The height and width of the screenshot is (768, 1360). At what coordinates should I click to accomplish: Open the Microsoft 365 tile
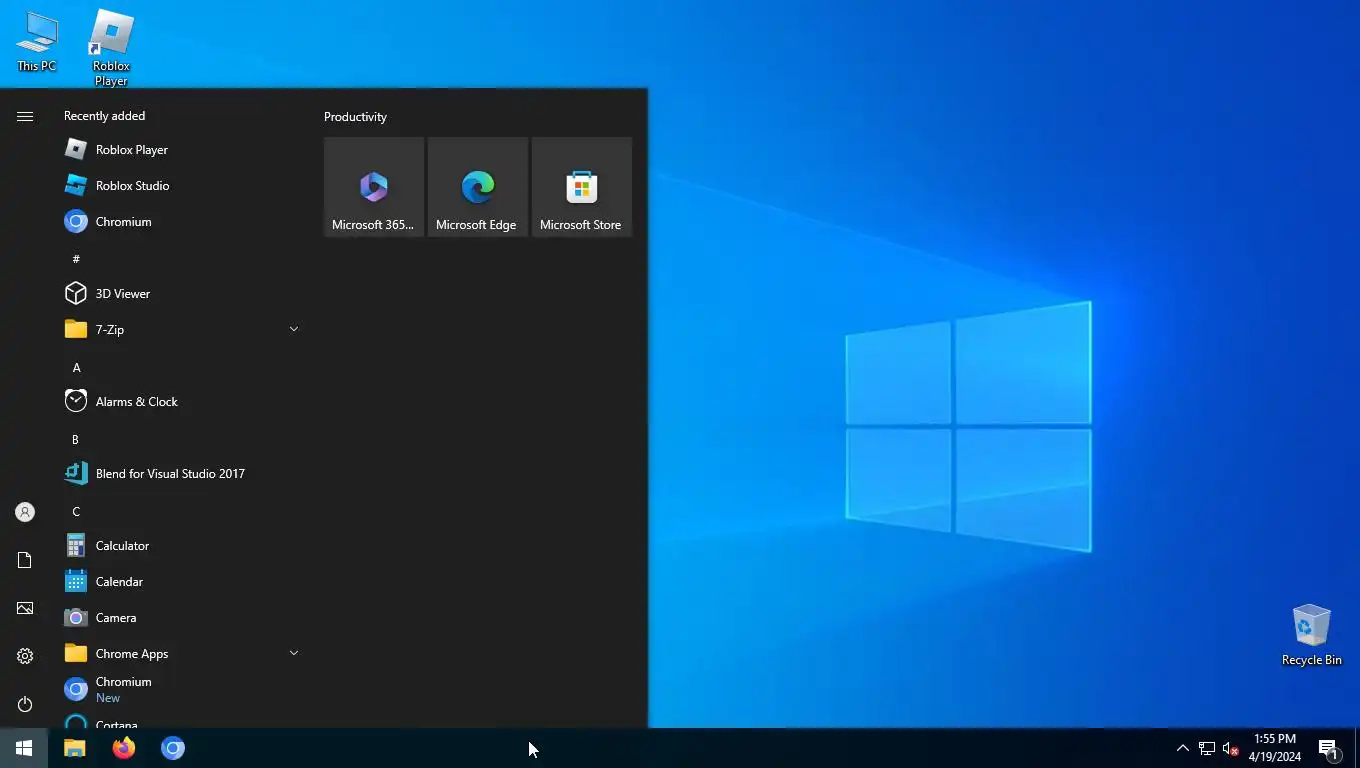point(374,187)
